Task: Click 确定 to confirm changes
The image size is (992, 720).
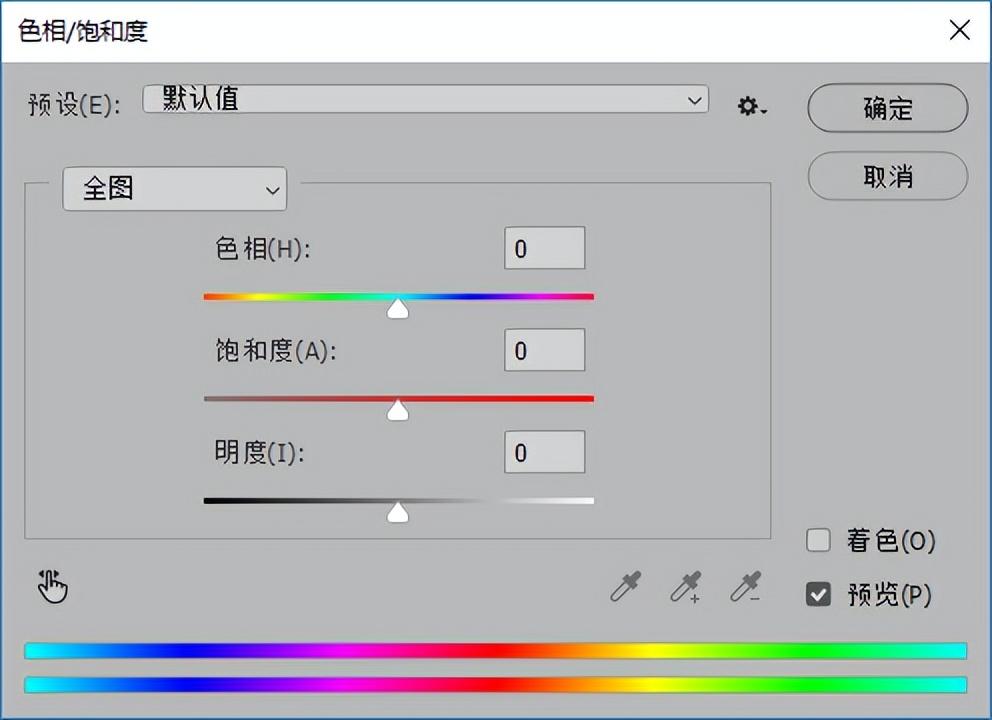Action: pyautogui.click(x=888, y=108)
